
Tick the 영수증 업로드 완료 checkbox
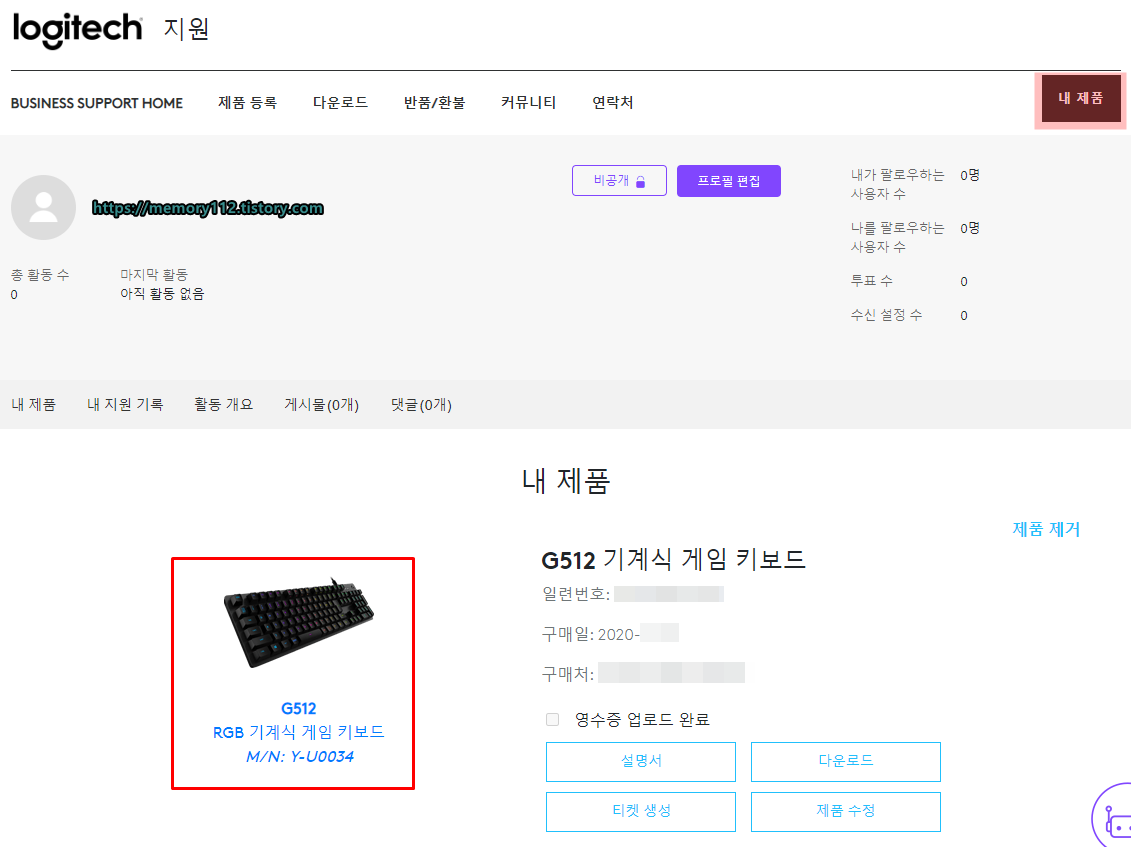pyautogui.click(x=553, y=719)
